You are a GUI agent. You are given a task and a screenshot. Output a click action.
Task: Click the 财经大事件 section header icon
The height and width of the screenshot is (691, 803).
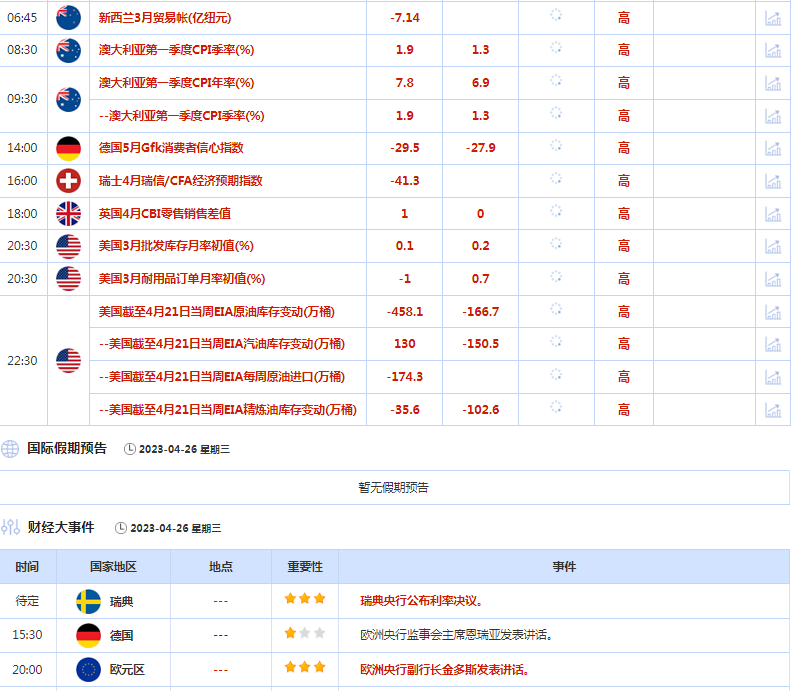tap(11, 527)
